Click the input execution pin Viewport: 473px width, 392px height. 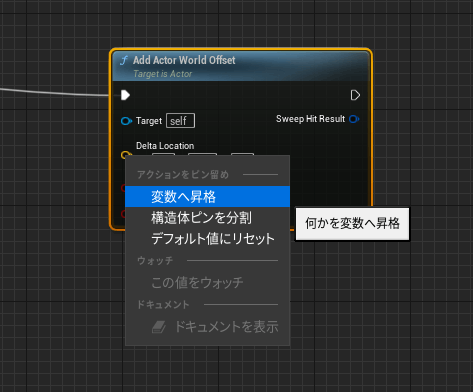[x=125, y=95]
